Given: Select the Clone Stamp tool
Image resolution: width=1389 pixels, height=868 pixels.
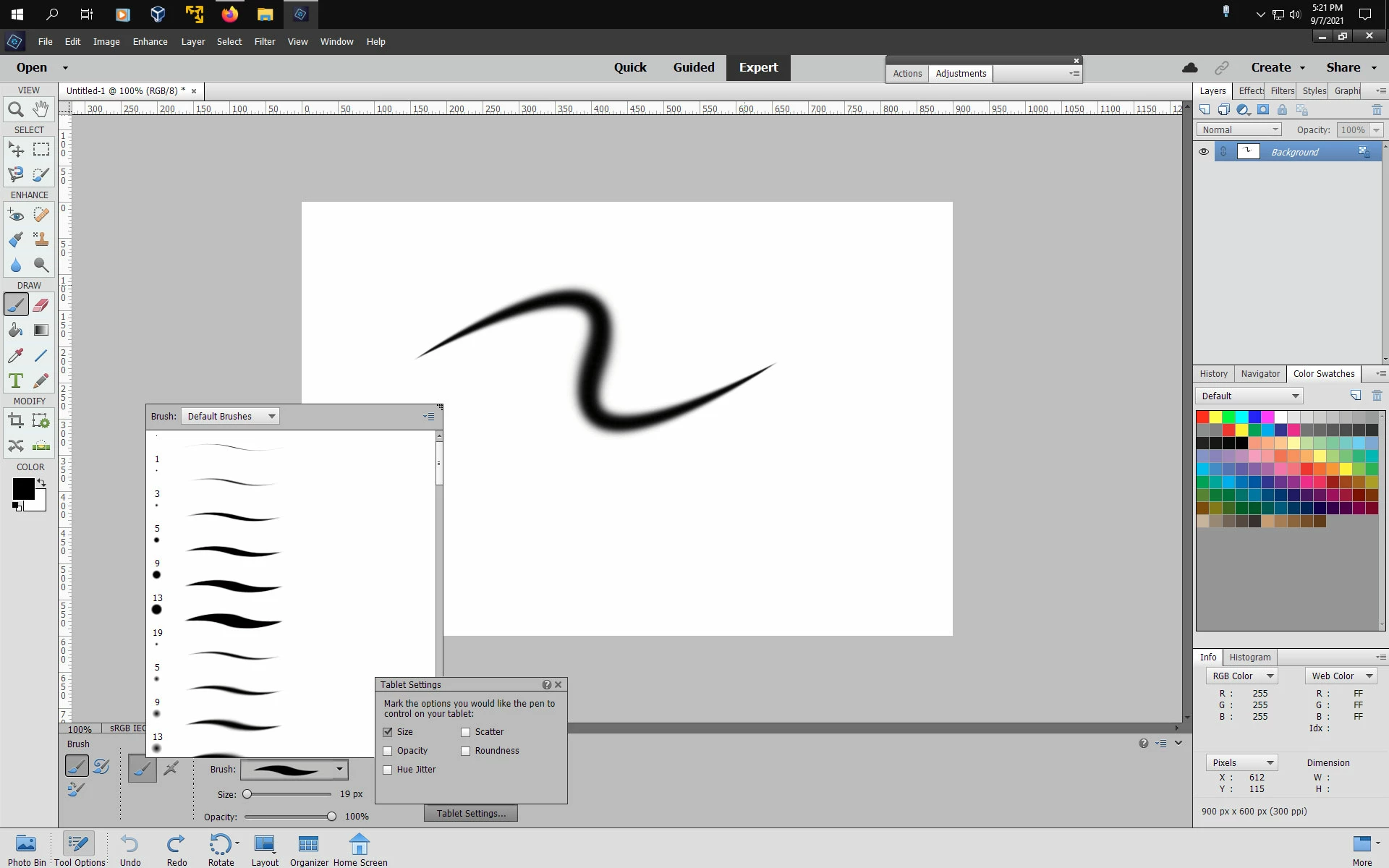Looking at the screenshot, I should pyautogui.click(x=41, y=239).
